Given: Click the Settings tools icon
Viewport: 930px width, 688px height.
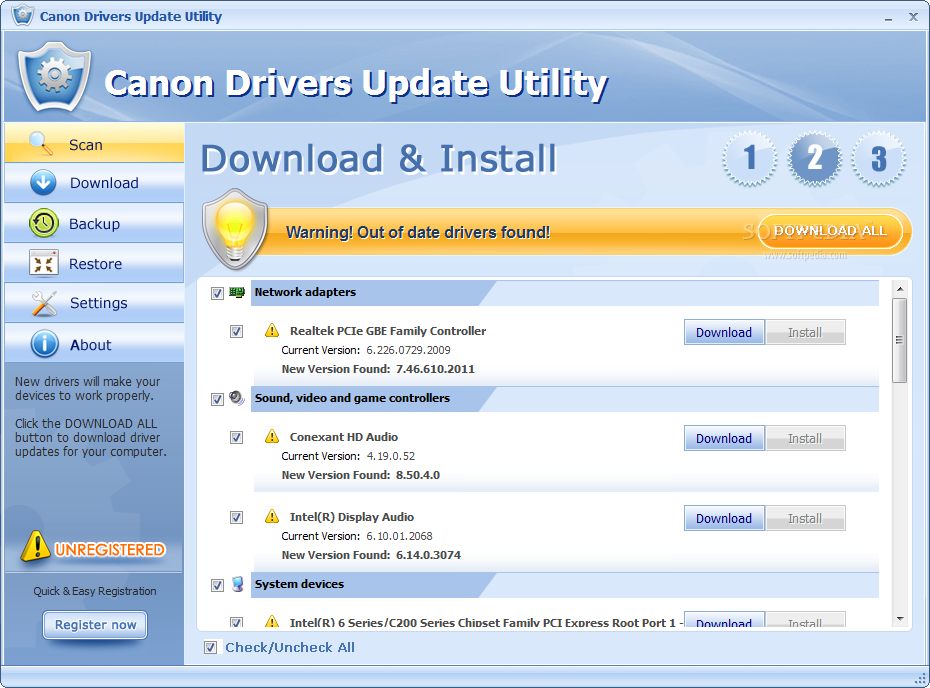Looking at the screenshot, I should (x=44, y=303).
